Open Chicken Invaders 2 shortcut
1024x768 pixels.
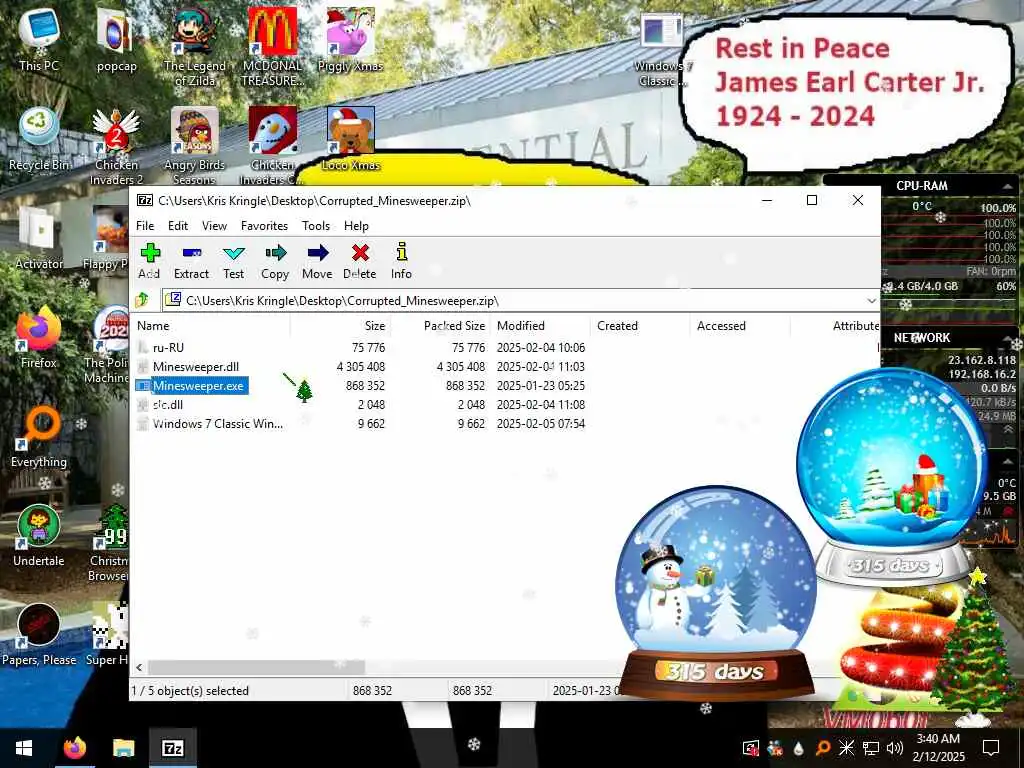pos(116,146)
